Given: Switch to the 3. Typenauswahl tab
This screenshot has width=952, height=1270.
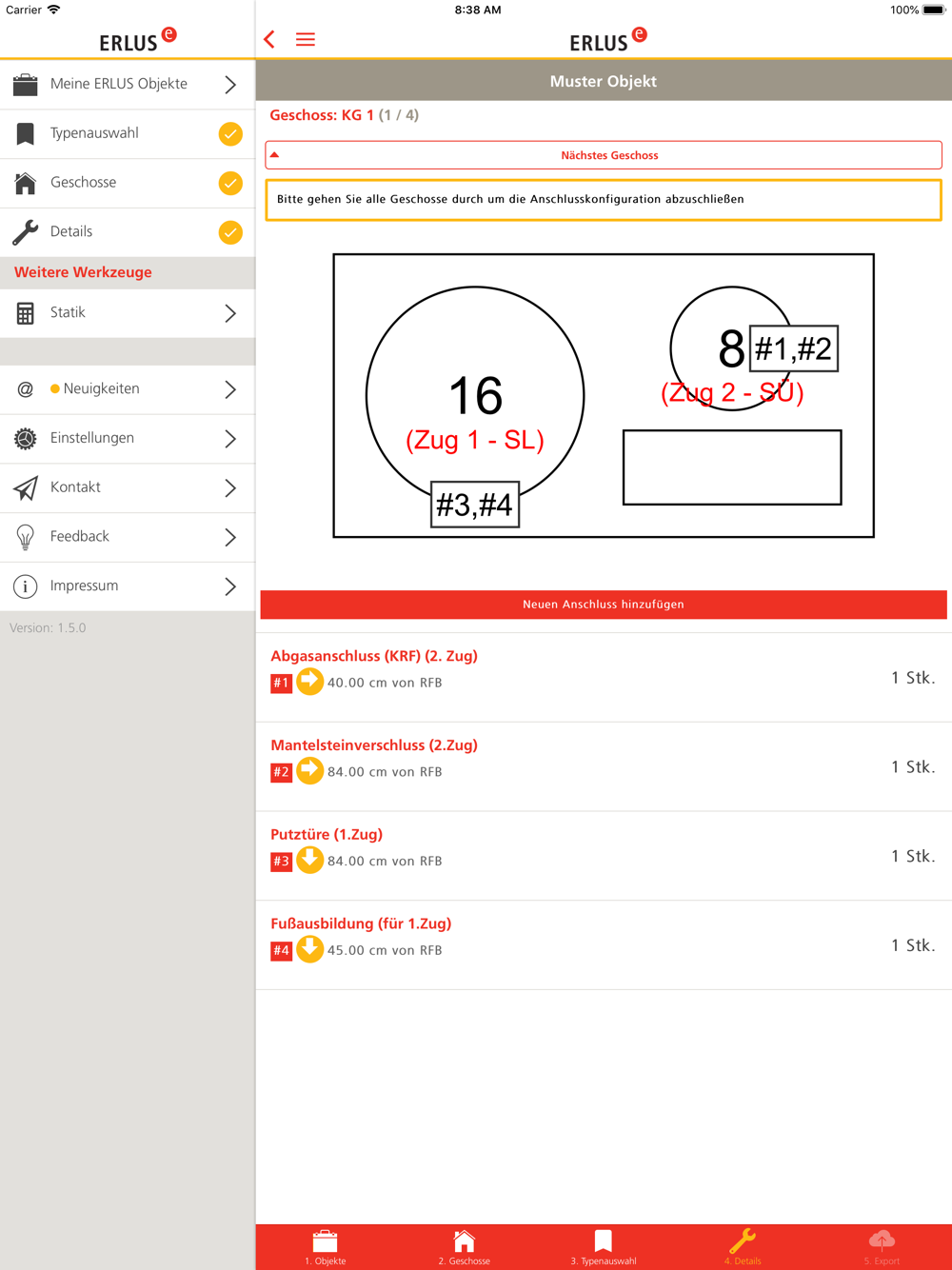Looking at the screenshot, I should 604,1247.
